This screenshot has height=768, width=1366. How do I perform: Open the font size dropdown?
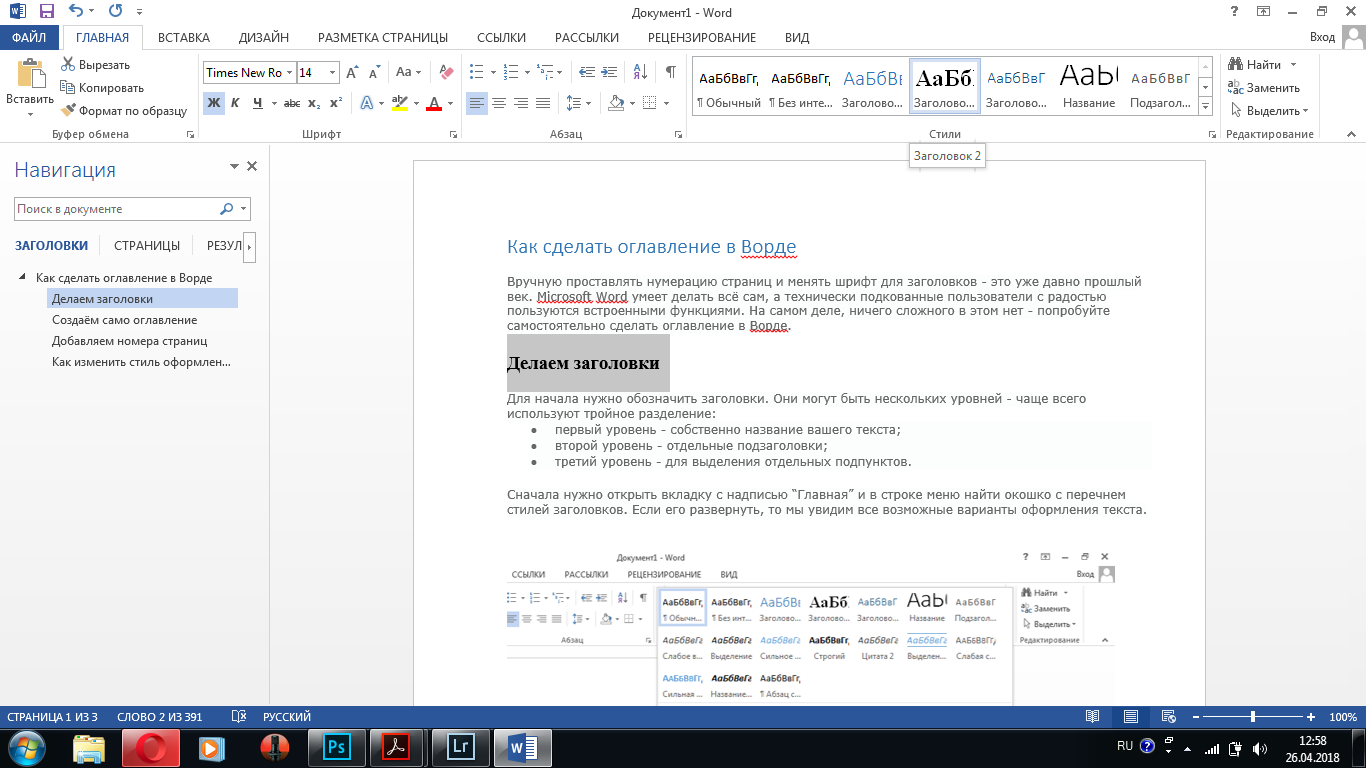[x=332, y=72]
